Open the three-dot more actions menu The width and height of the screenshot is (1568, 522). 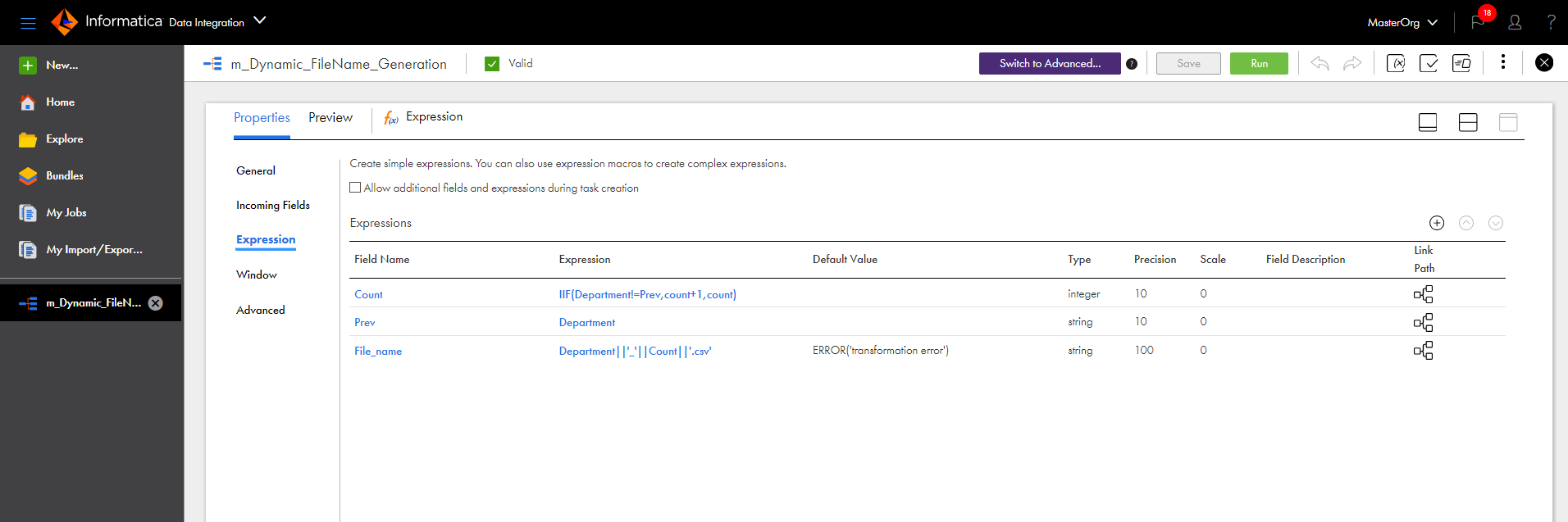coord(1503,62)
